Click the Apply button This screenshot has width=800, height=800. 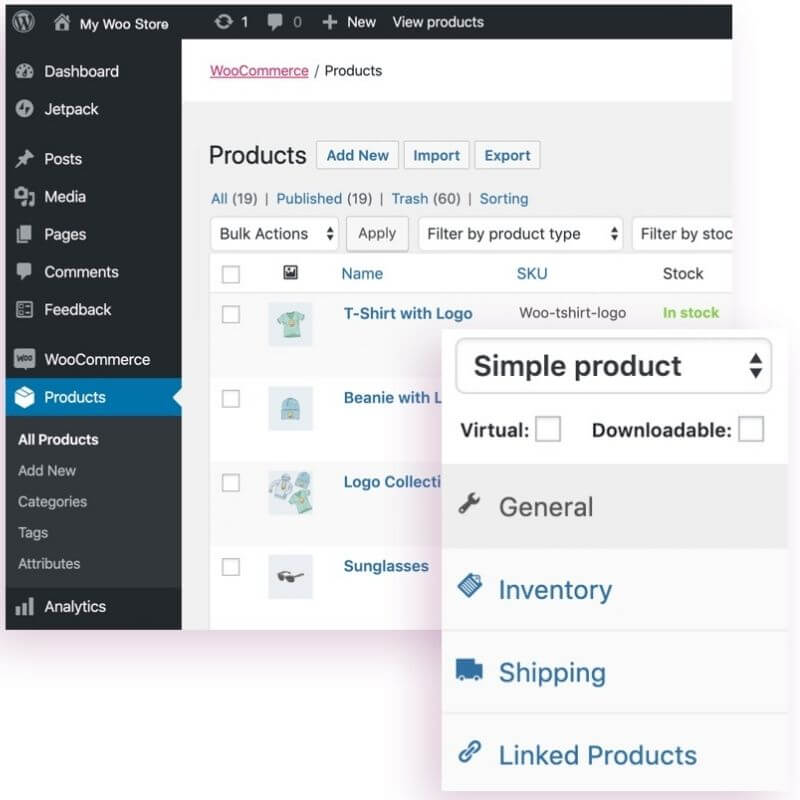(377, 233)
